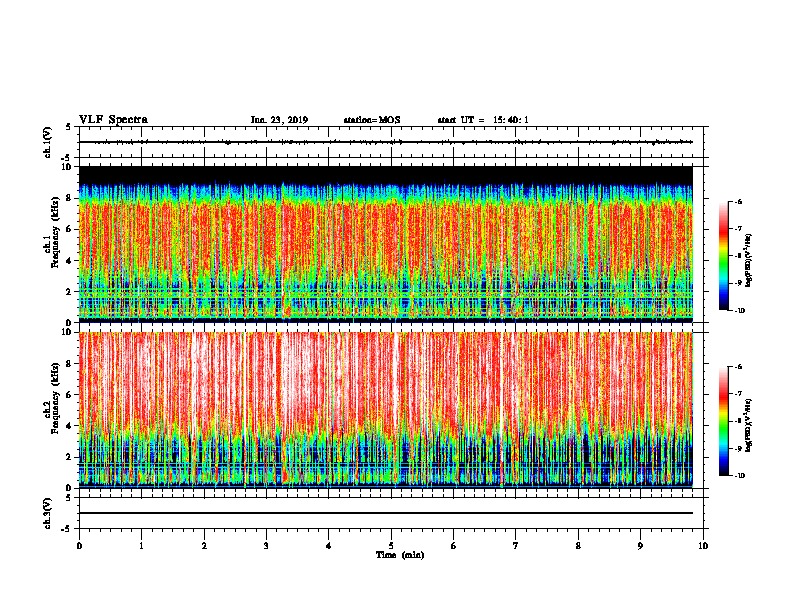Screen dimensions: 792x612
Task: Click the time axis tick label "6"
Action: tap(454, 546)
